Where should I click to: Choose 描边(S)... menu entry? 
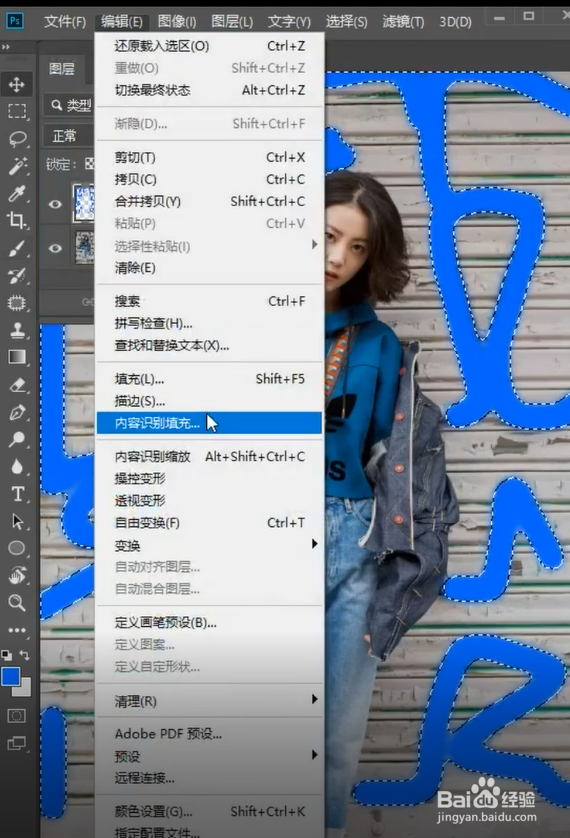[x=209, y=401]
